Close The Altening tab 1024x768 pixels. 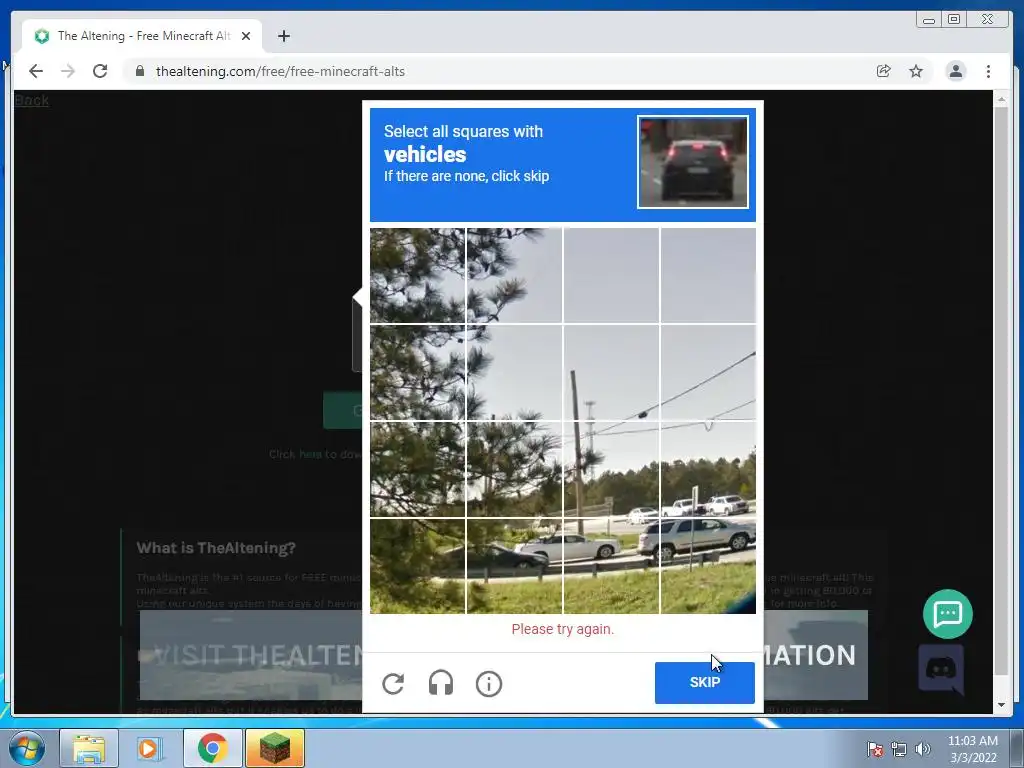246,36
